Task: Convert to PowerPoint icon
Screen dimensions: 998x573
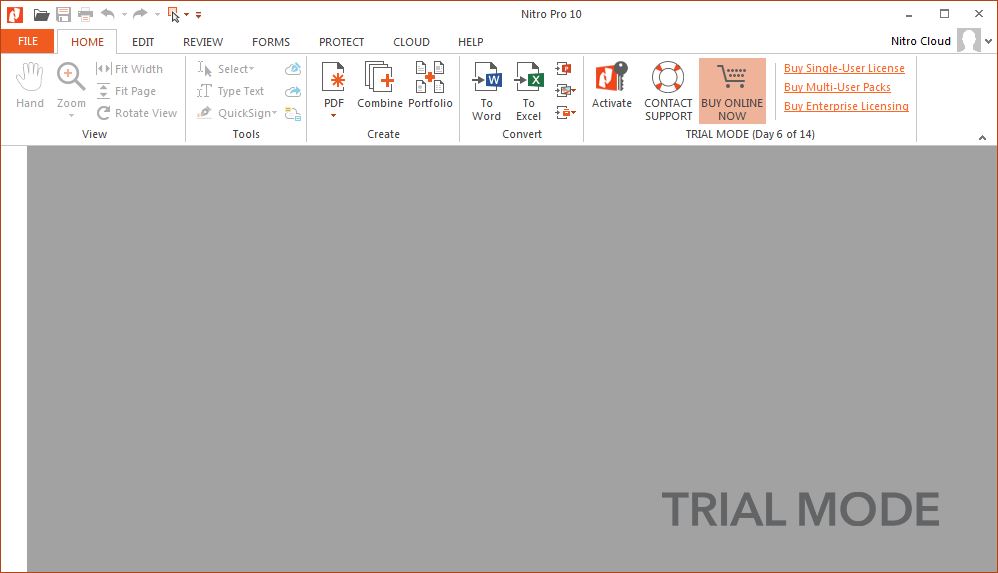Action: tap(563, 68)
